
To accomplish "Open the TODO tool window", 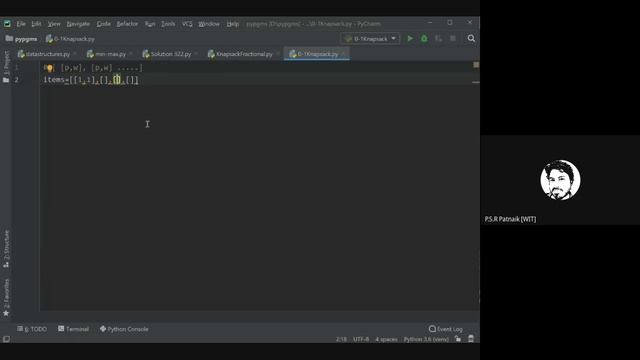I will click(x=32, y=329).
